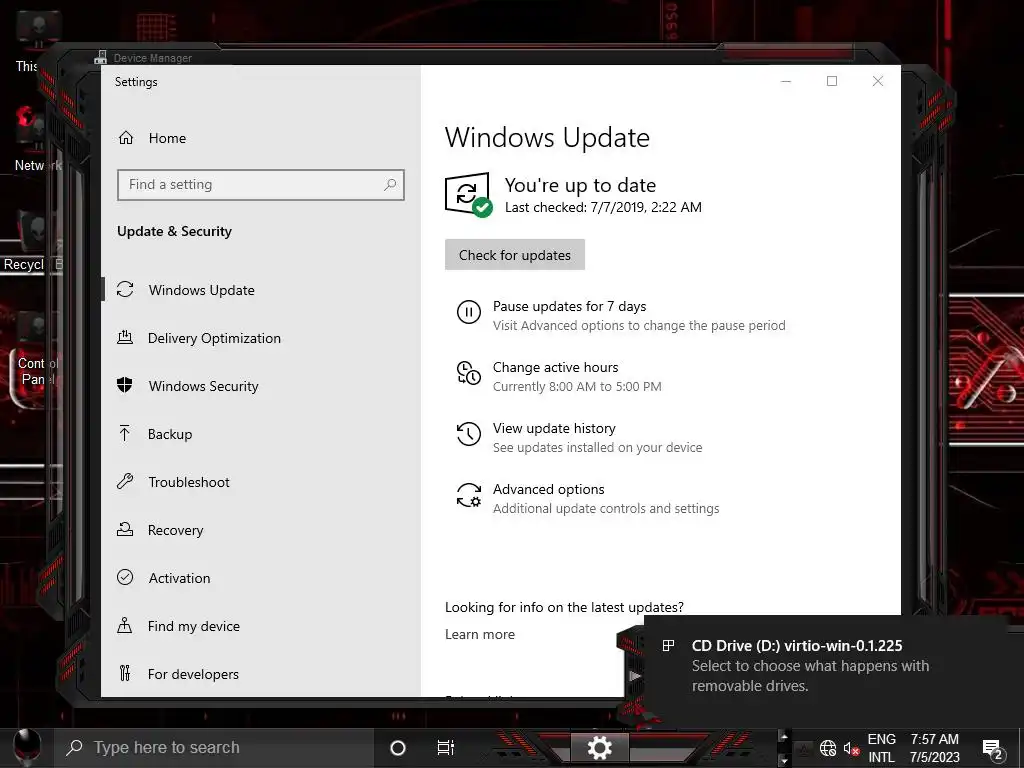Click the 7:57 AM clock on taskbar
1024x768 pixels.
pos(935,739)
